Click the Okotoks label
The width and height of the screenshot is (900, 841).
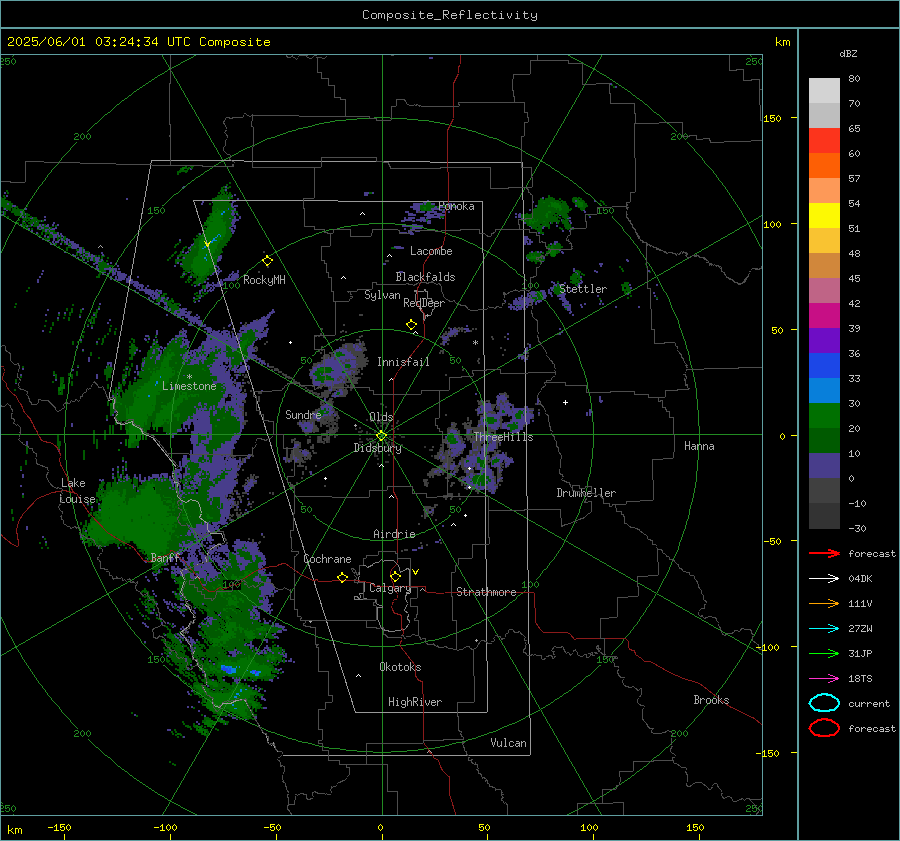[400, 667]
